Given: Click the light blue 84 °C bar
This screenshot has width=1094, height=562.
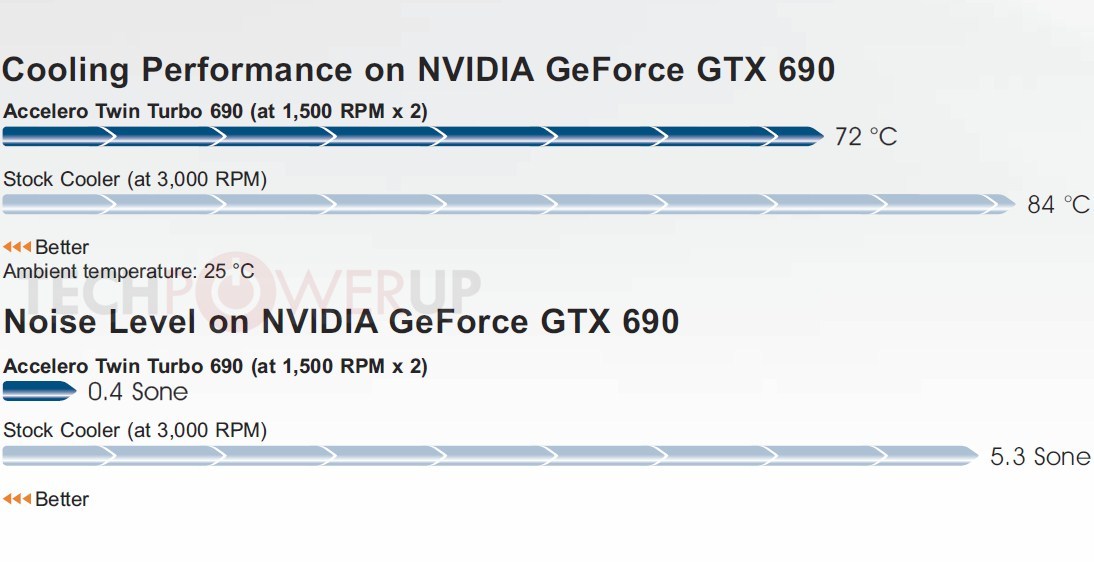Looking at the screenshot, I should pos(509,204).
